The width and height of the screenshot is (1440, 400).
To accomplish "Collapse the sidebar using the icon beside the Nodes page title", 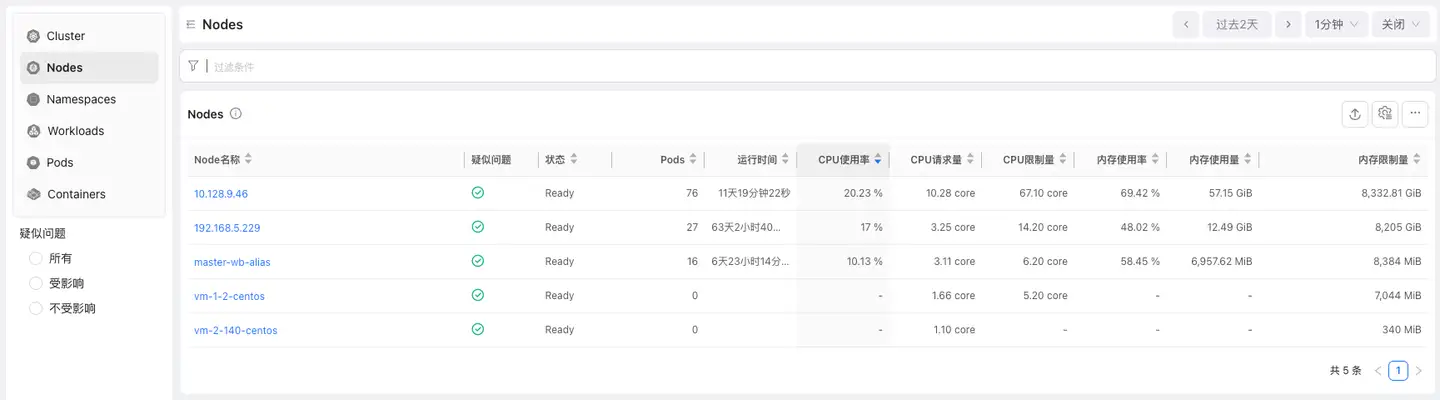I will (x=190, y=25).
